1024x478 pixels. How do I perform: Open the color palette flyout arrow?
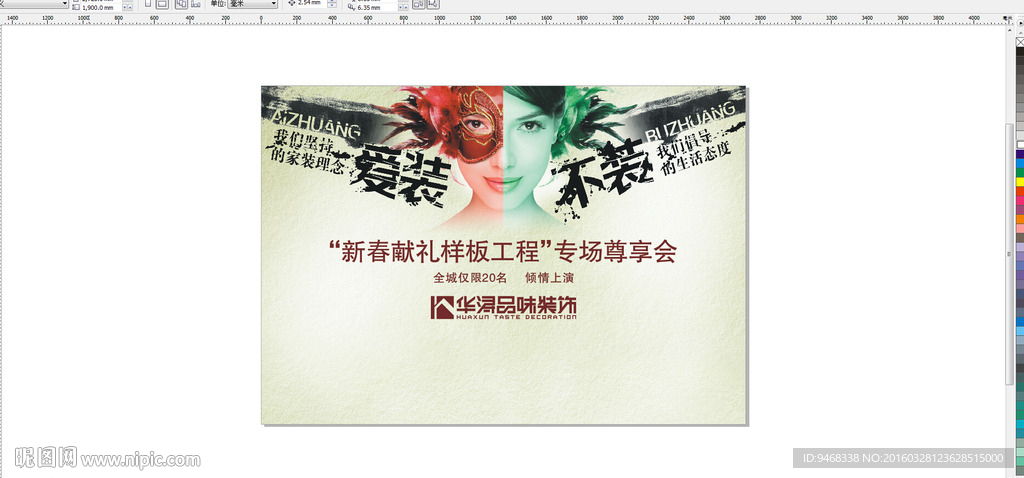pyautogui.click(x=1020, y=23)
